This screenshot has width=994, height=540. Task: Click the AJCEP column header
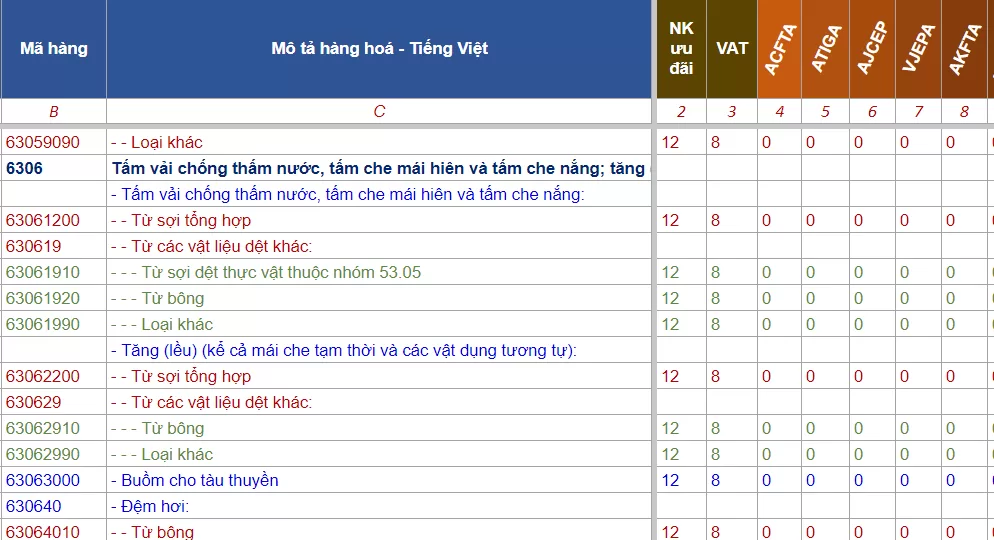click(872, 49)
